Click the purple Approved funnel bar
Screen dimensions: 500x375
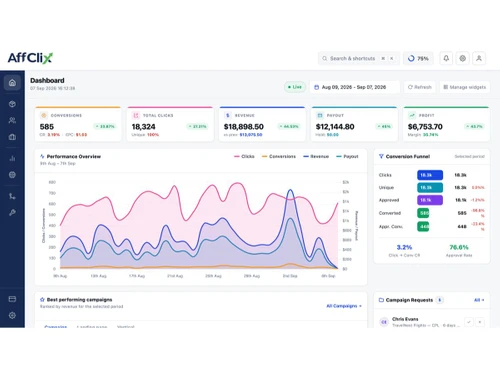pos(430,200)
